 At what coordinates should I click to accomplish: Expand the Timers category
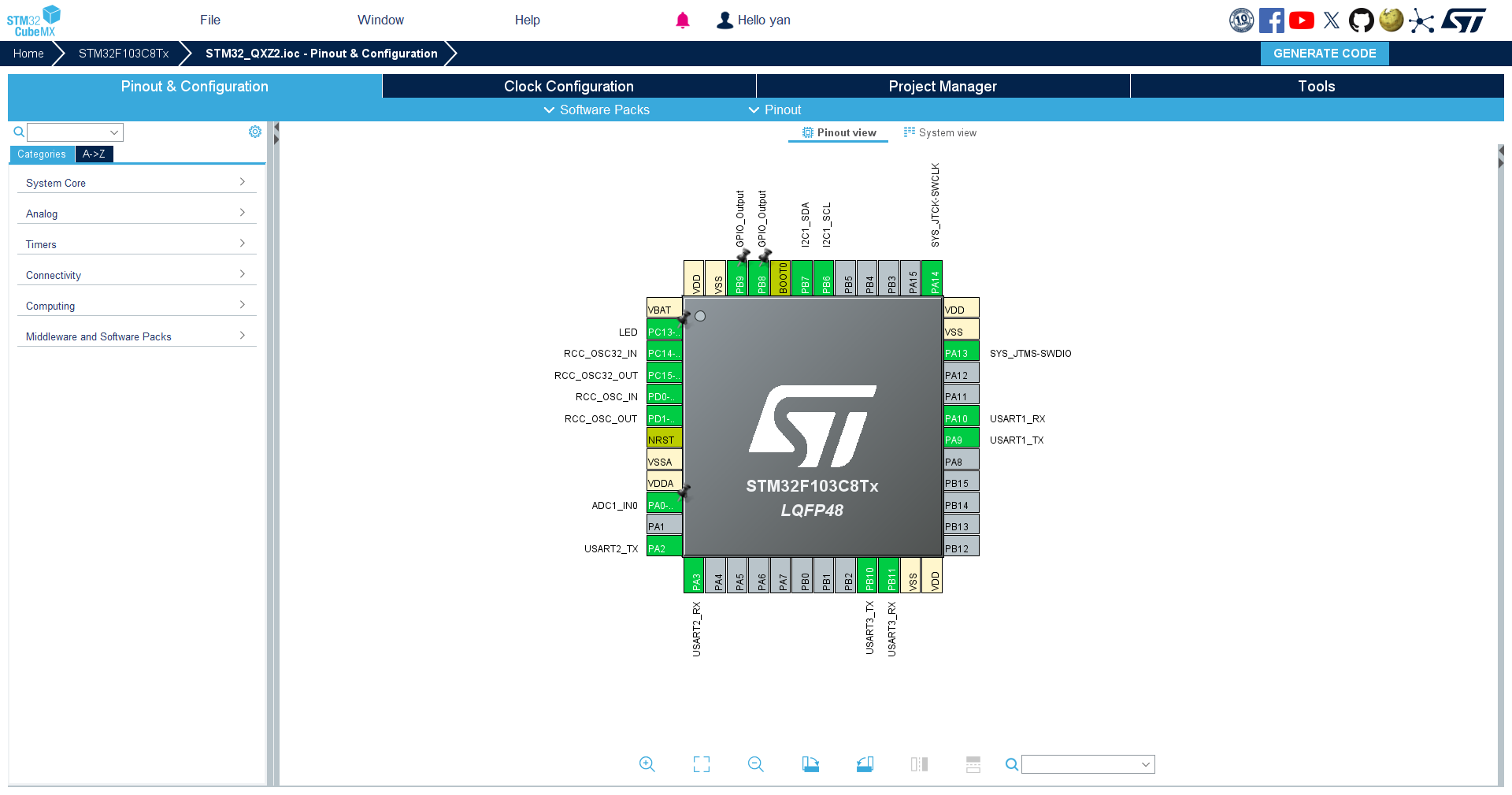[137, 244]
